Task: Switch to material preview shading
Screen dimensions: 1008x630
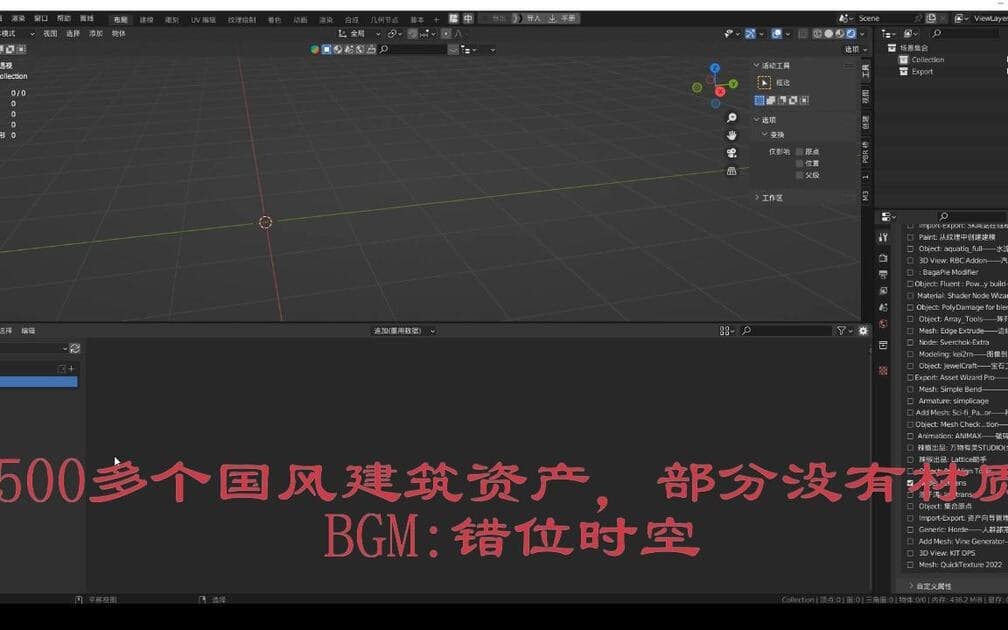Action: 840,33
